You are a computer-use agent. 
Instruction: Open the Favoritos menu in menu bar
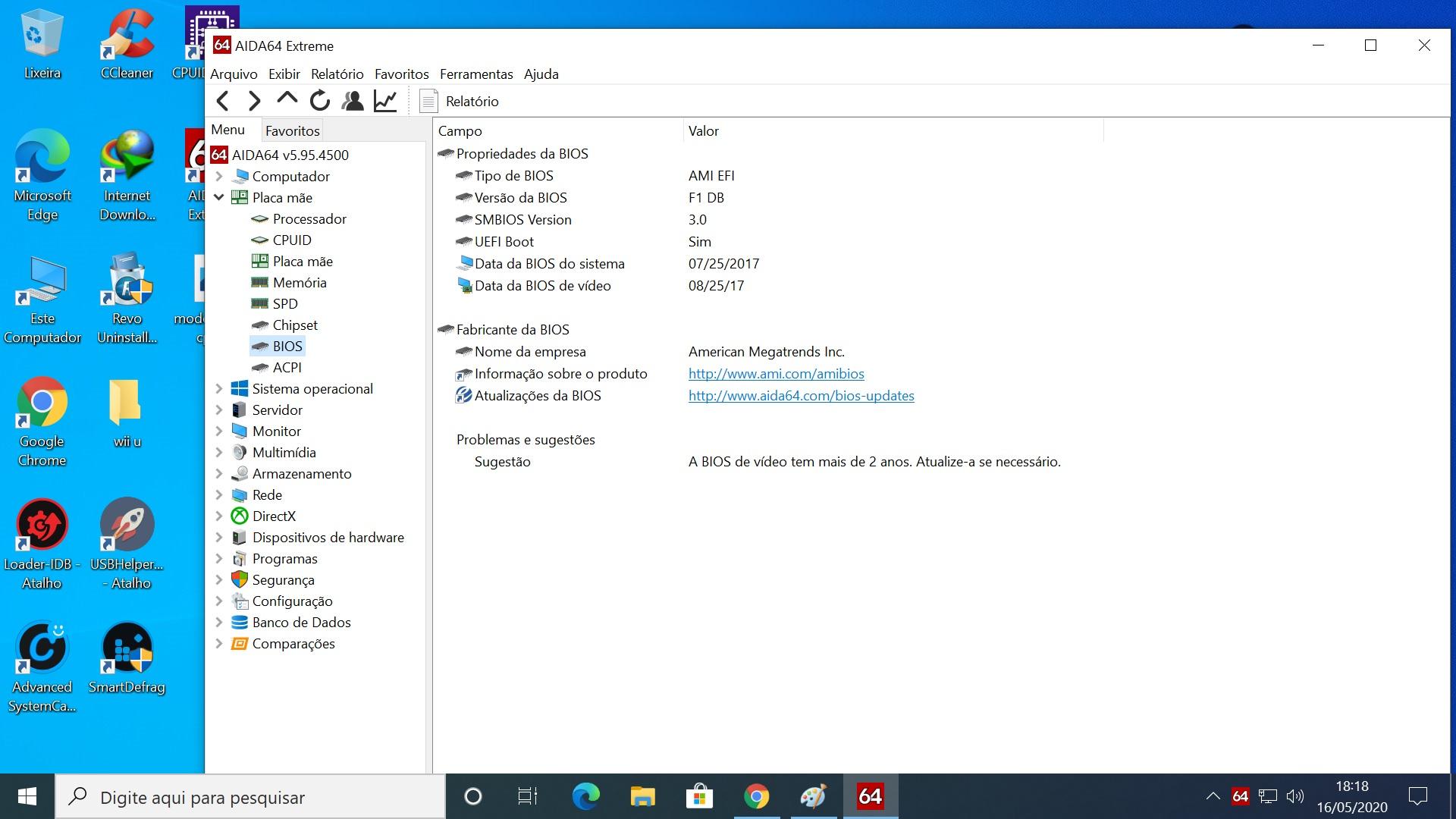pyautogui.click(x=402, y=74)
